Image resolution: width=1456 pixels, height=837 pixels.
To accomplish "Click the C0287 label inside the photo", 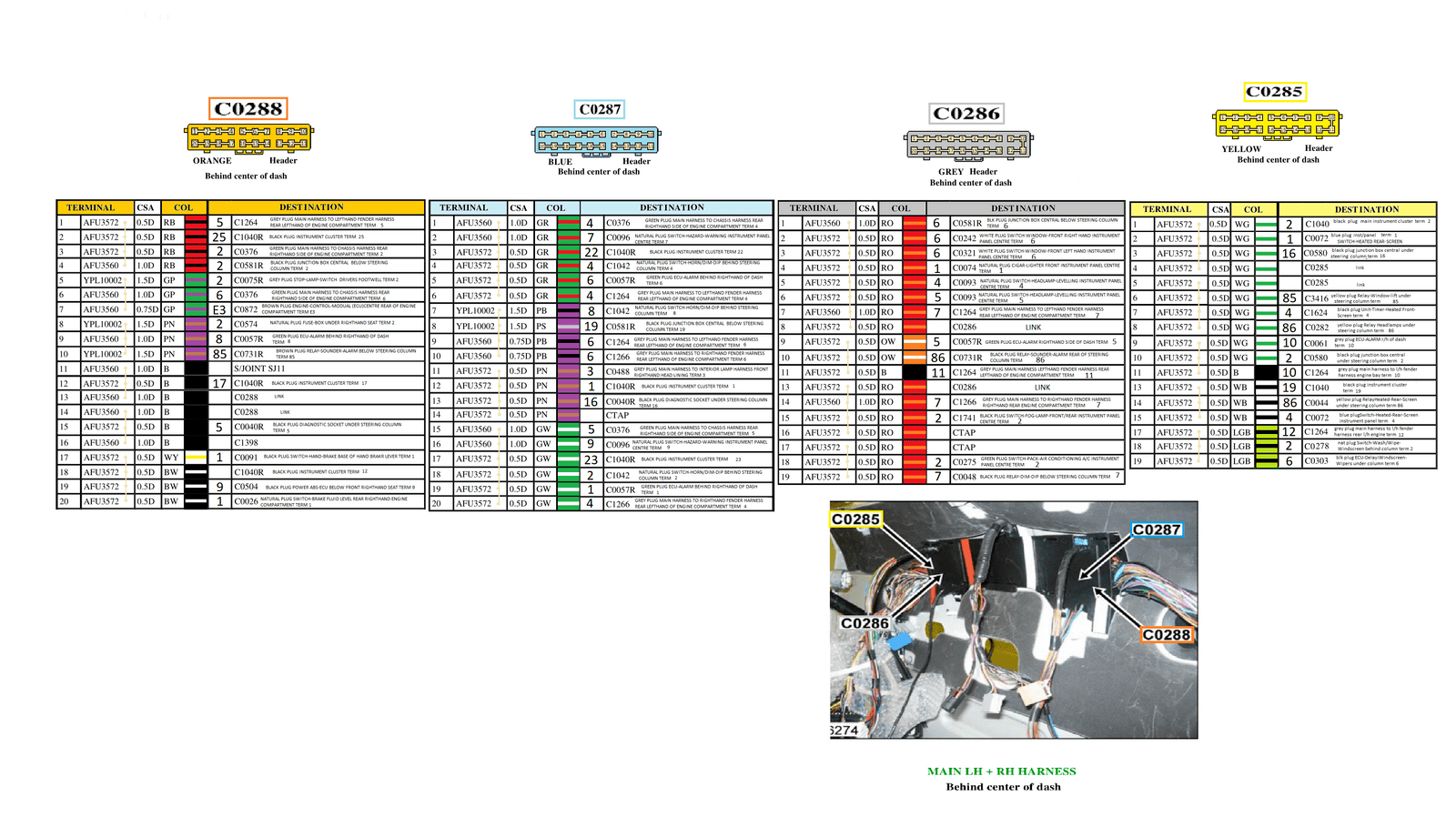I will pos(1156,529).
